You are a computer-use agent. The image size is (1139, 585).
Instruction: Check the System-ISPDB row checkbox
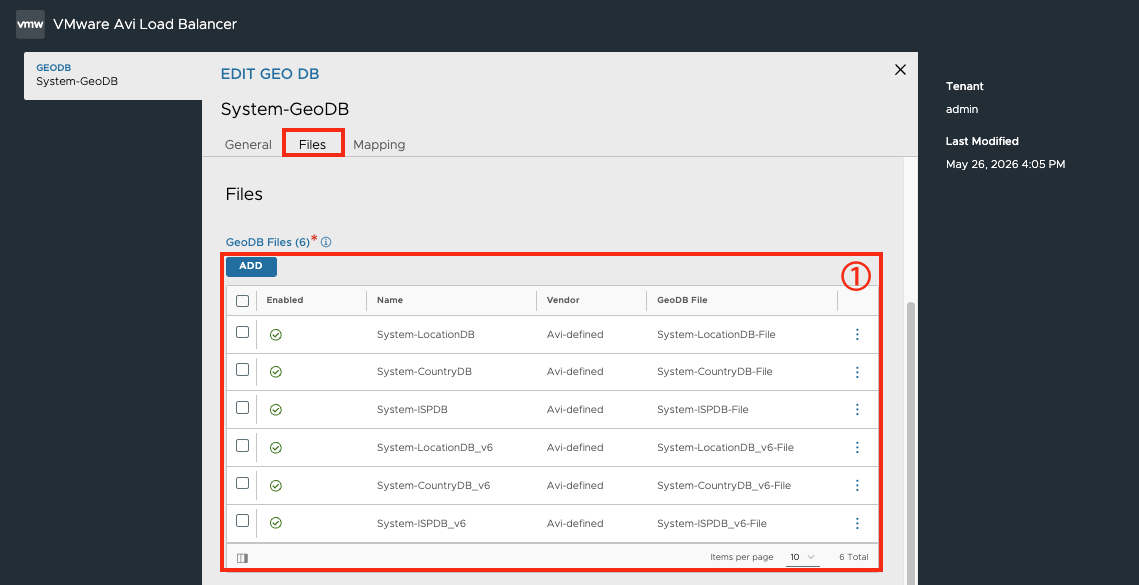tap(243, 408)
